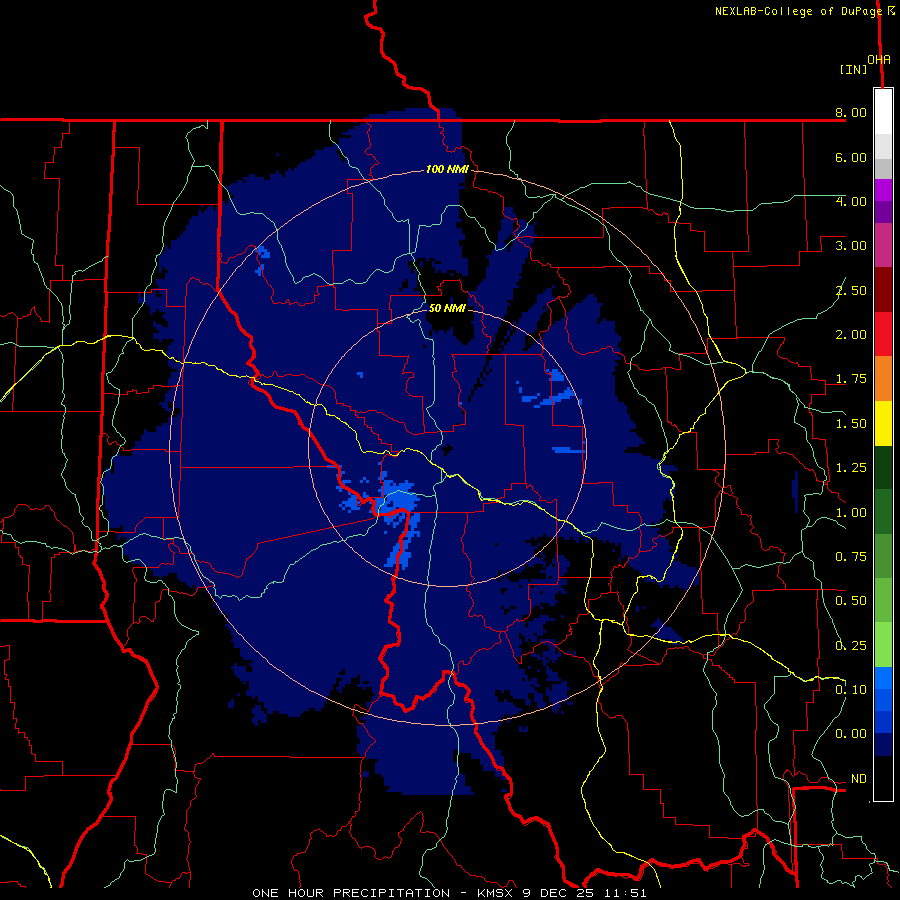900x900 pixels.
Task: Pick the darkest green swatch beside 1.25
Action: point(883,468)
